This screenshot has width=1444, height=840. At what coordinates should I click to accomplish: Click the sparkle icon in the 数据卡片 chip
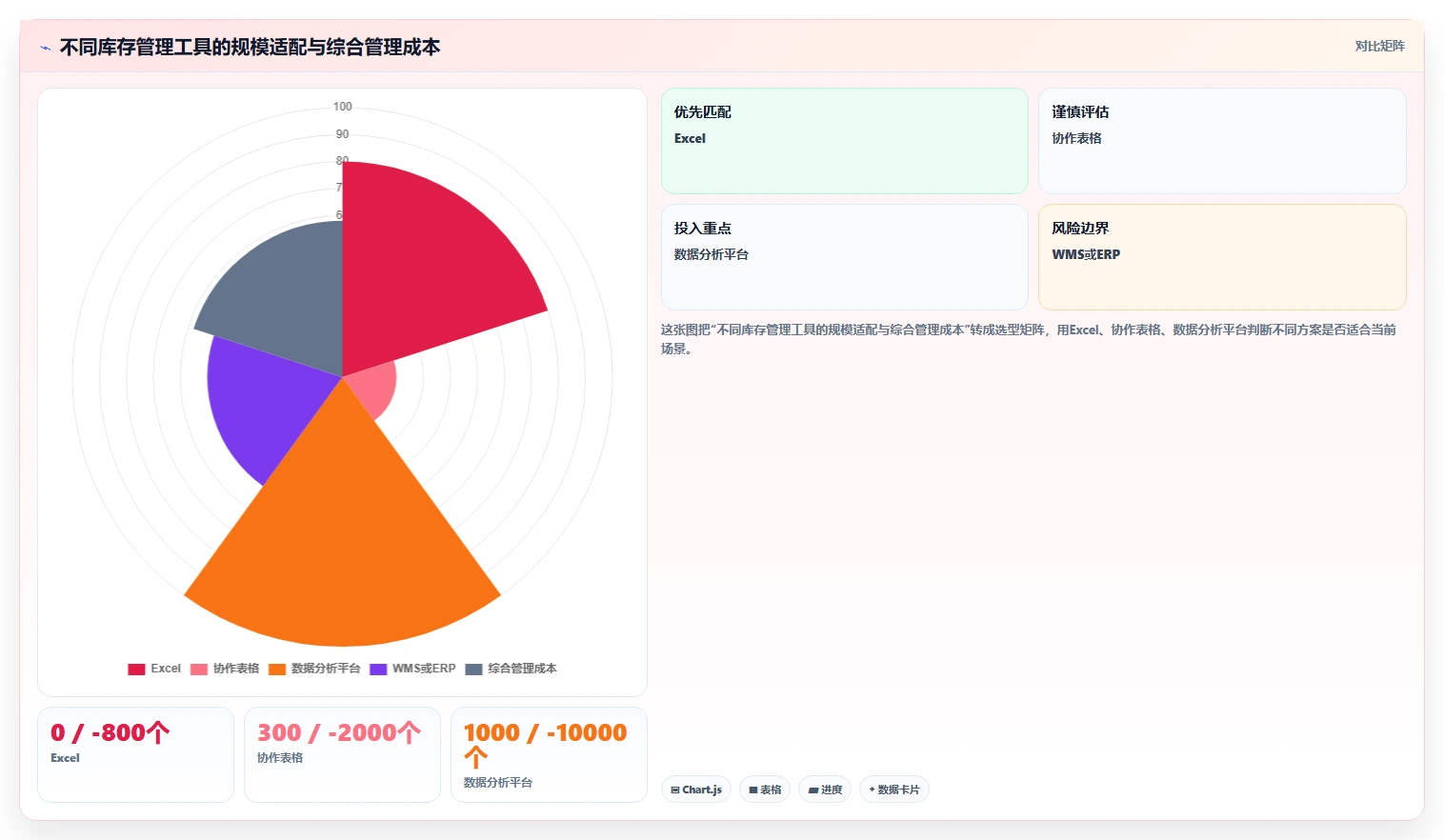[872, 790]
